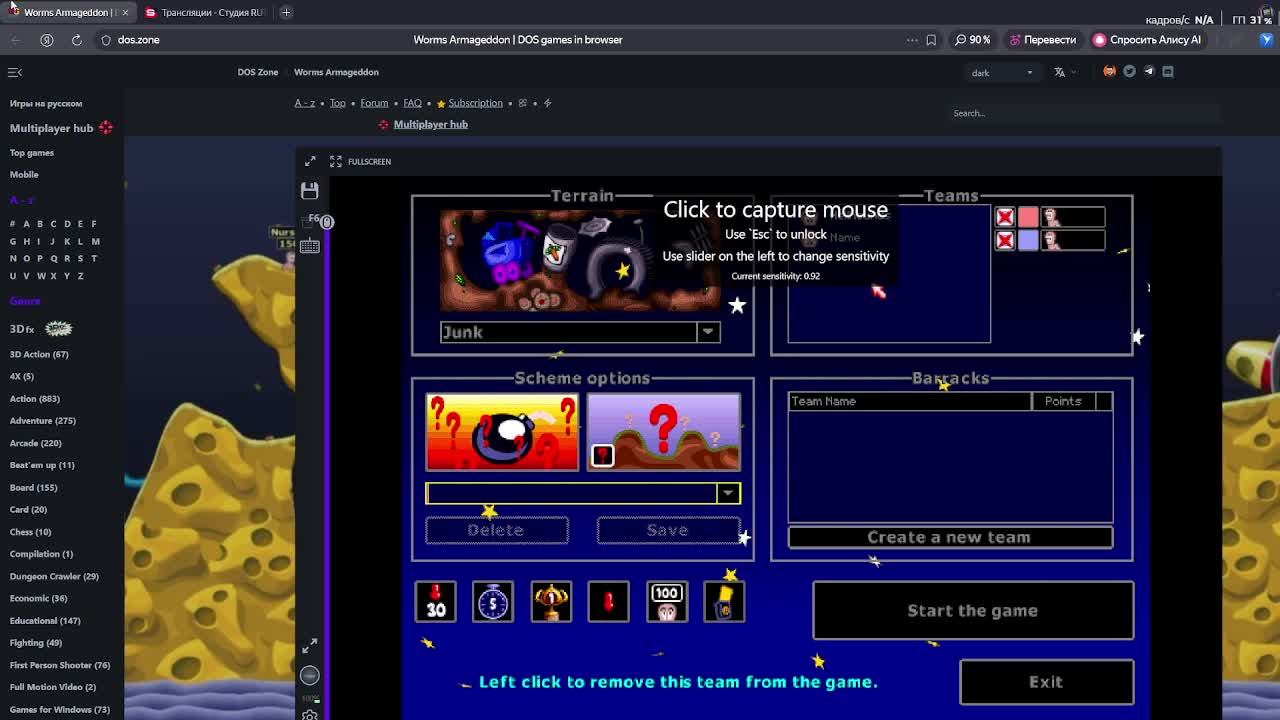
Task: Open the dark theme dropdown
Action: [1002, 72]
